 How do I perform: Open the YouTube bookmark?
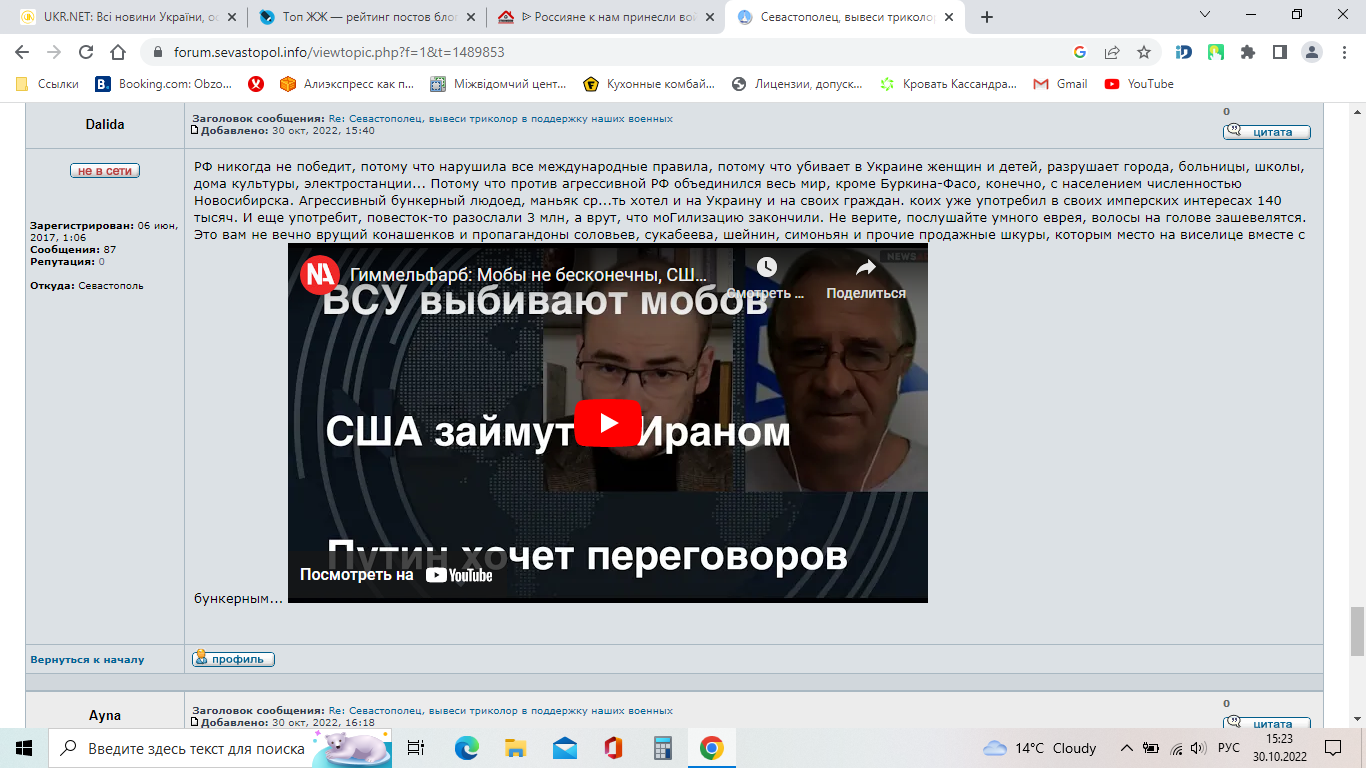1139,84
